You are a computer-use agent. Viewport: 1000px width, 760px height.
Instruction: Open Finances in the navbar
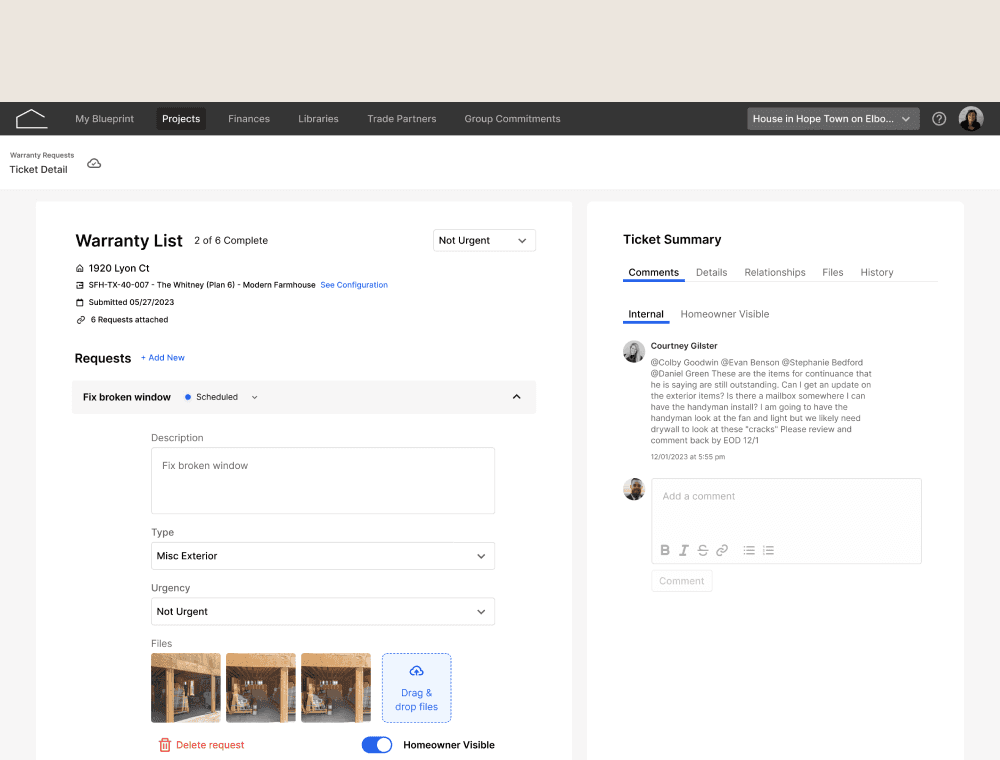pos(249,119)
